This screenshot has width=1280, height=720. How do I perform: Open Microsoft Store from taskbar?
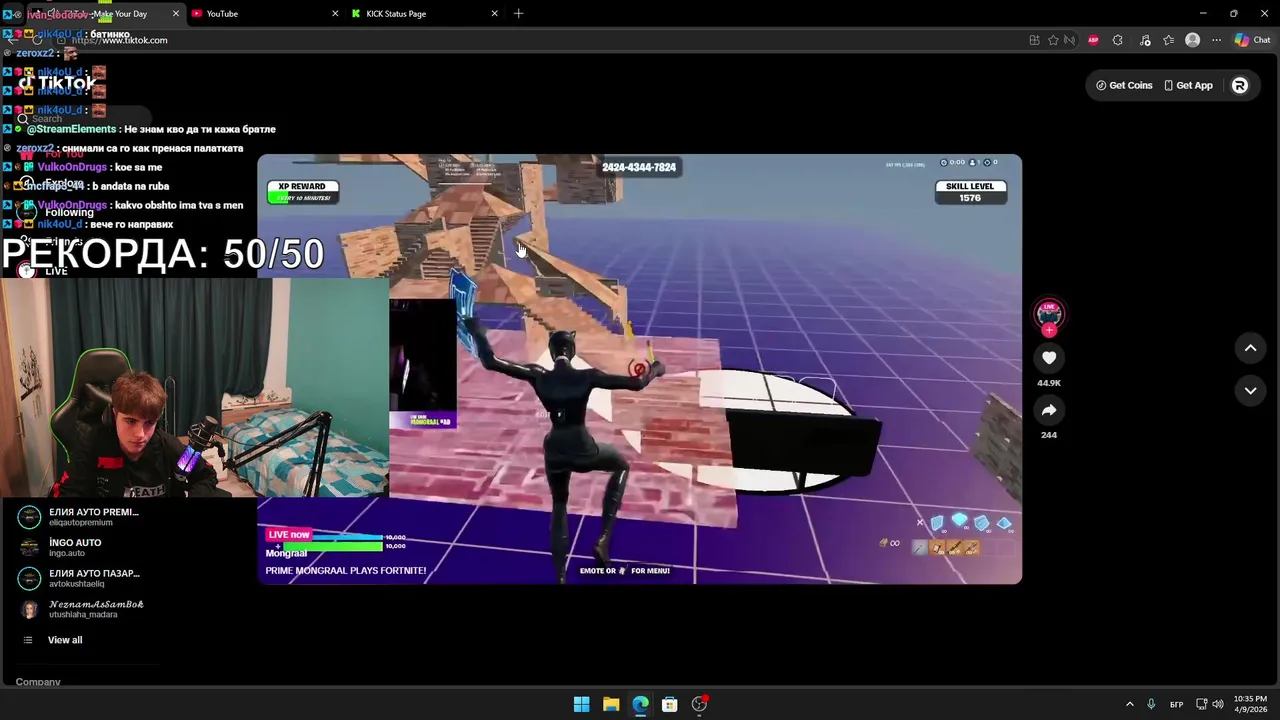670,704
